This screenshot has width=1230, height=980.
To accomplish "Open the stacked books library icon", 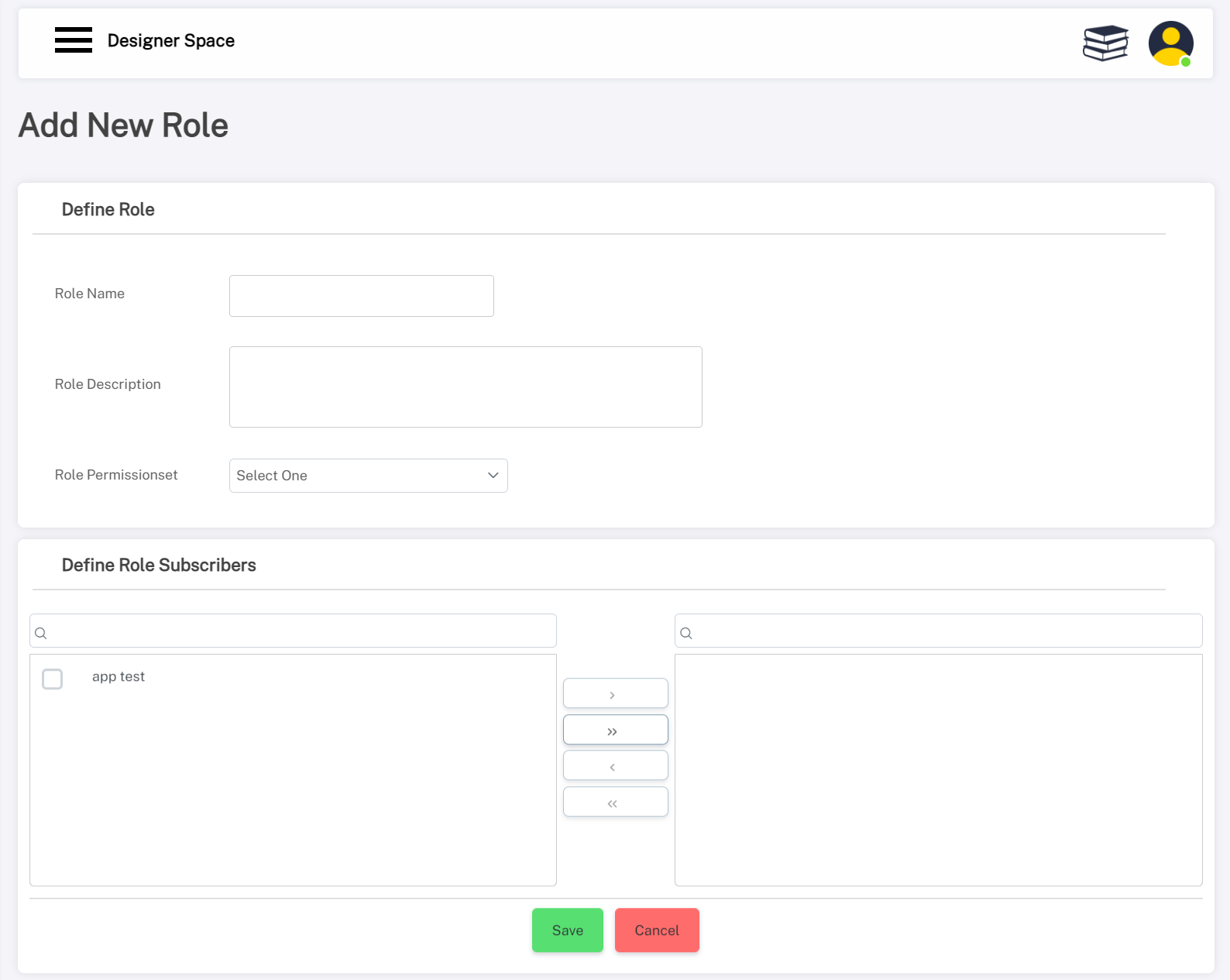I will coord(1105,43).
